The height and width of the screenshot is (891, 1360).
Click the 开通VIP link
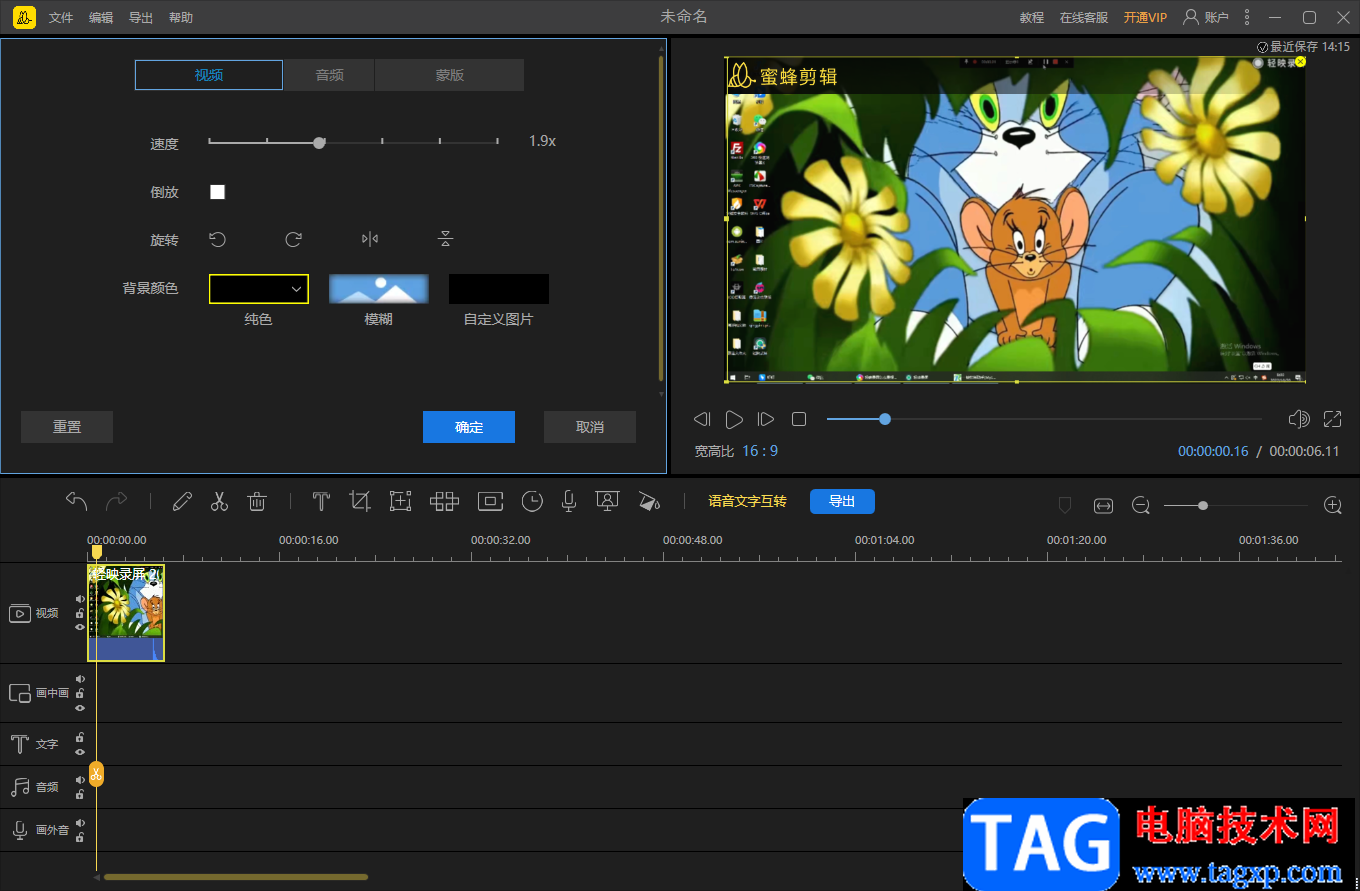1145,18
